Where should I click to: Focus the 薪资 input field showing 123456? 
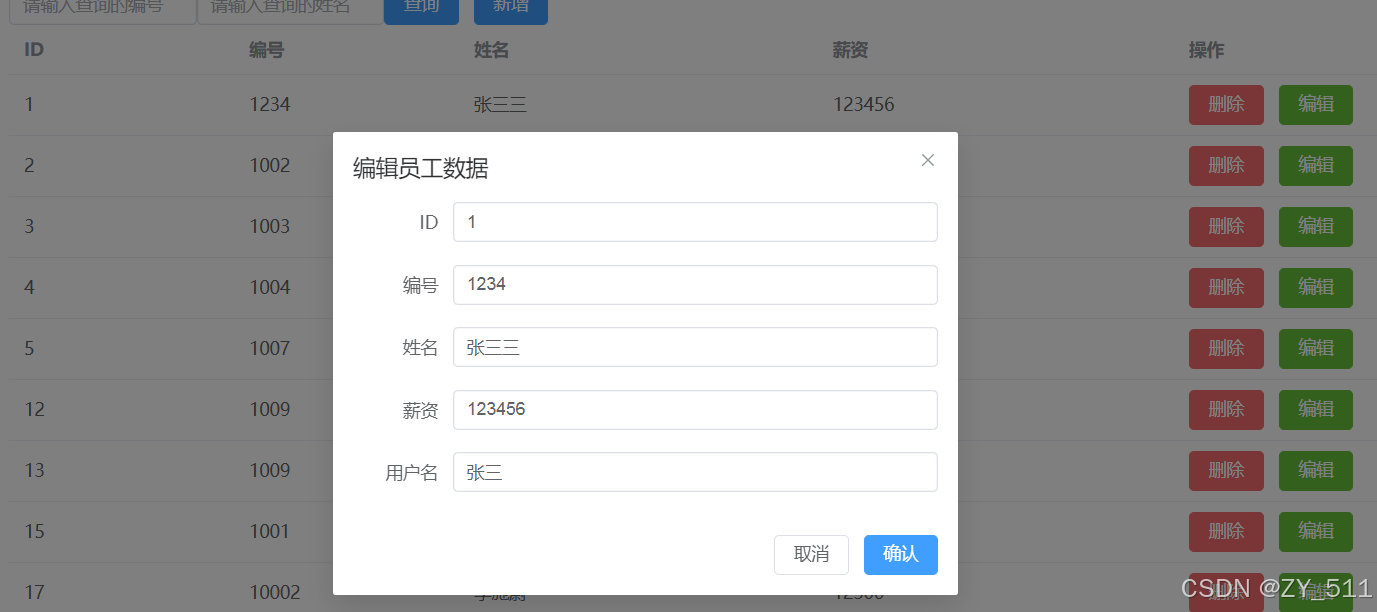(x=695, y=410)
